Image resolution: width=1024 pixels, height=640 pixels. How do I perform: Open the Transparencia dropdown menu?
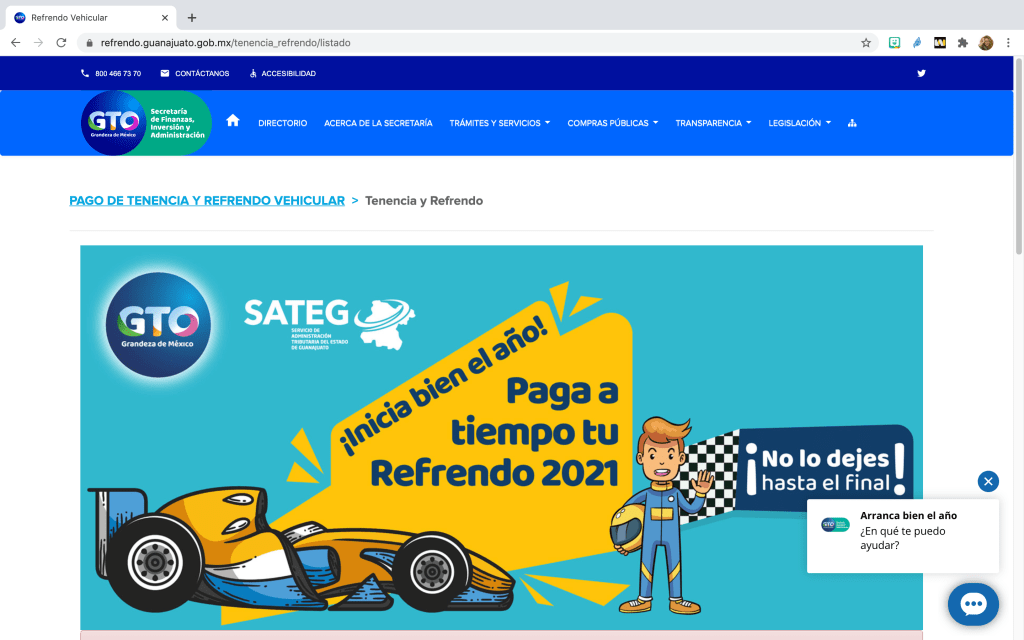pos(713,123)
